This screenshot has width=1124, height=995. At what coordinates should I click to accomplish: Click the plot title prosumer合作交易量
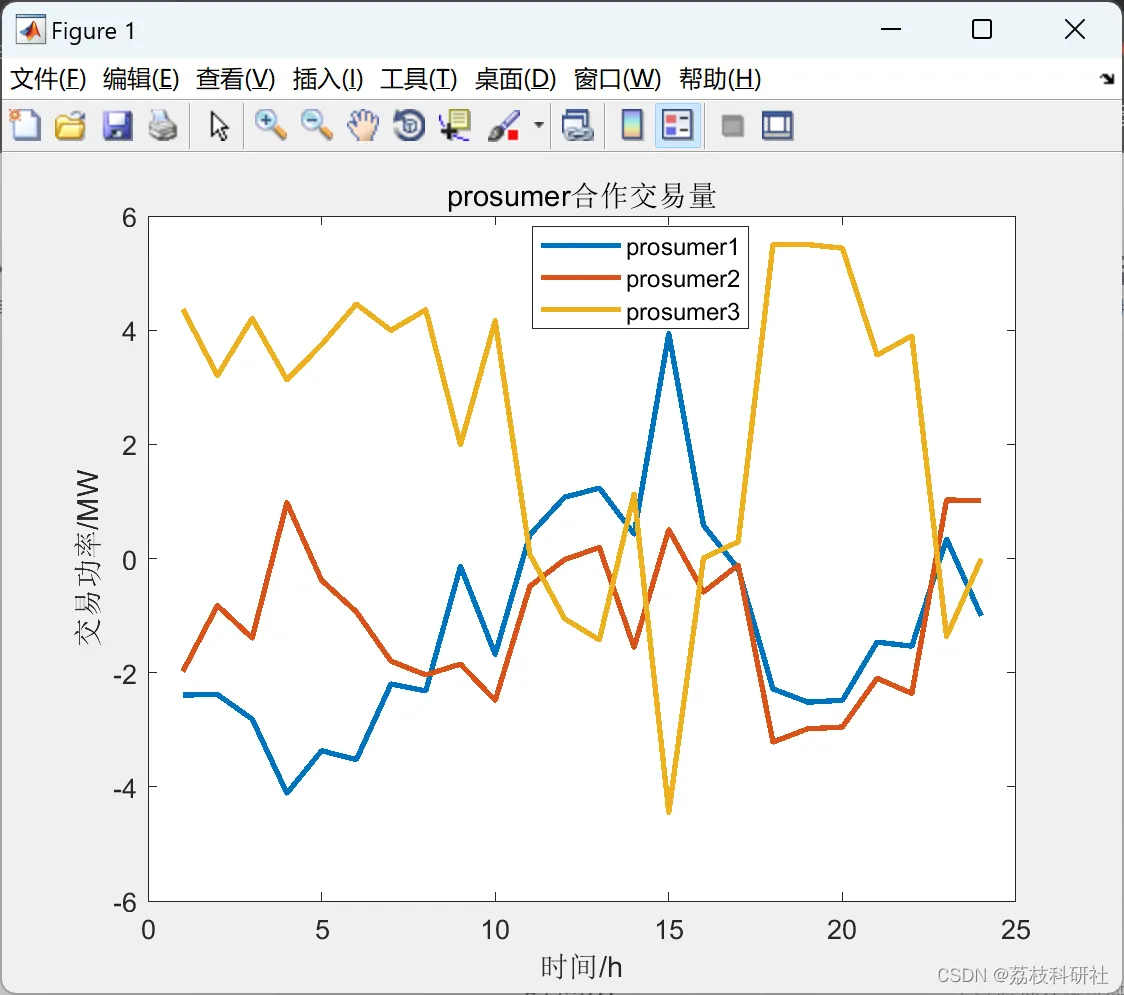tap(581, 196)
